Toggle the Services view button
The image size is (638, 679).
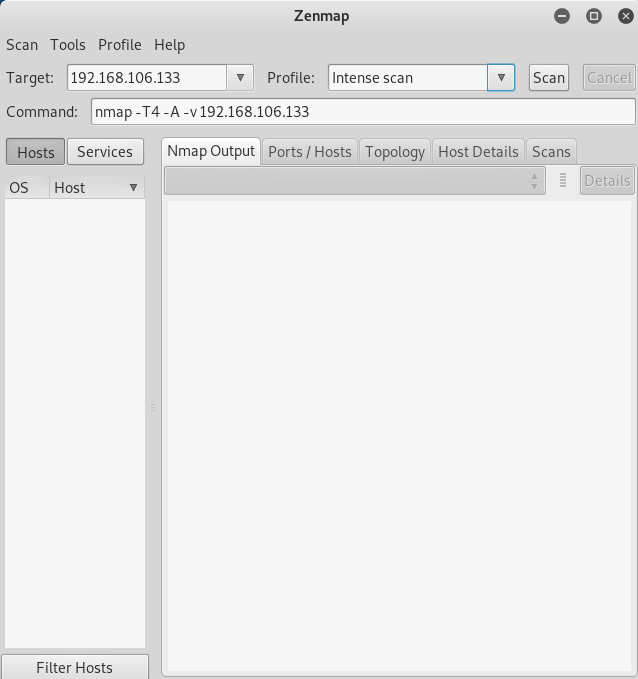[x=105, y=152]
